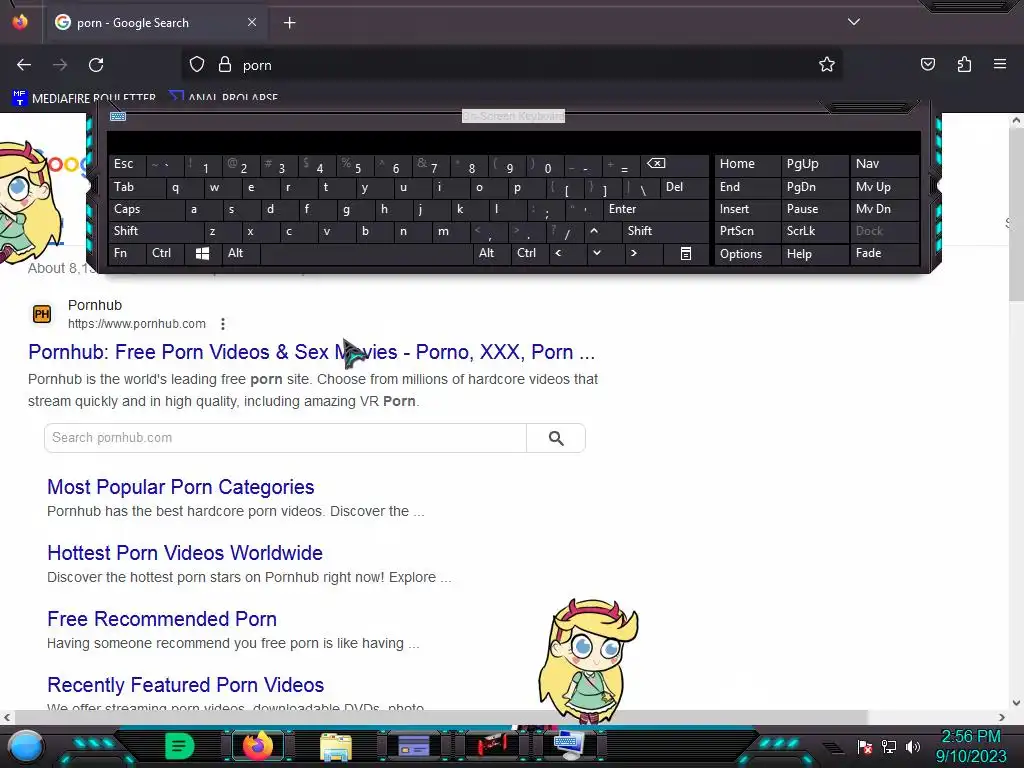The width and height of the screenshot is (1024, 768).
Task: Click the taskbar clock showing 2:56 PM
Action: [x=971, y=746]
